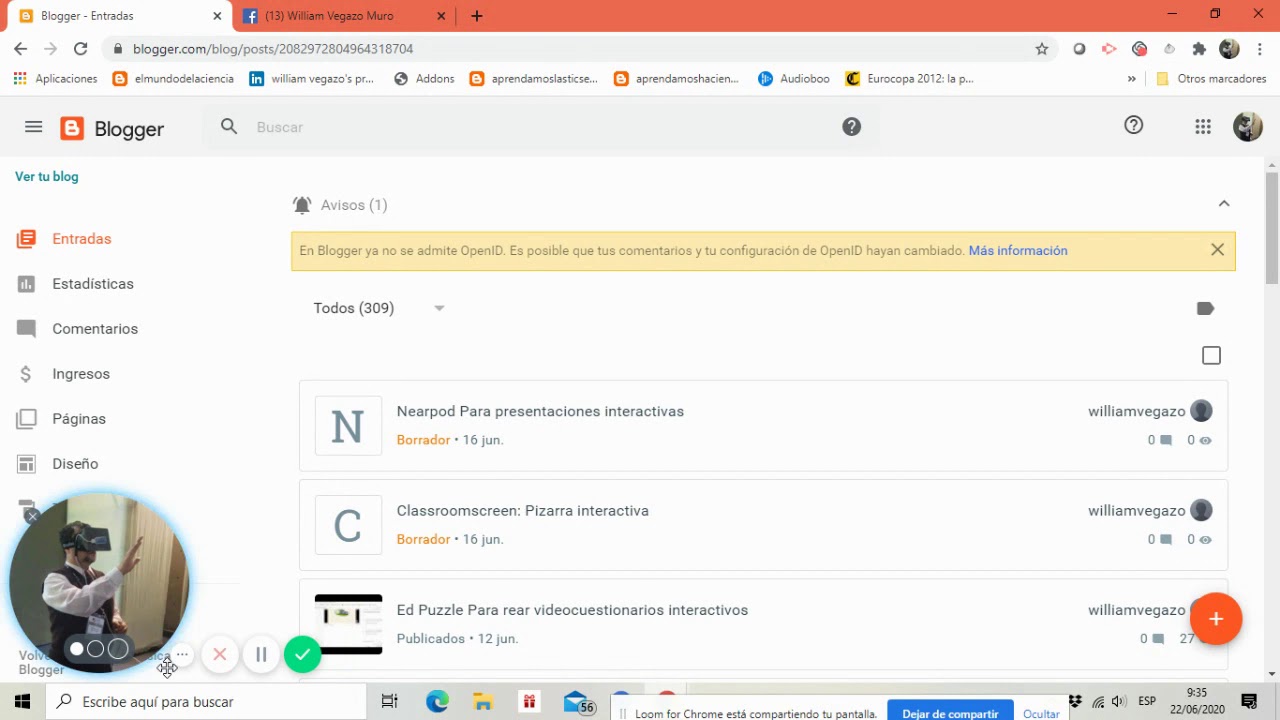Screen dimensions: 1280x720
Task: Tick the select-all posts checkbox
Action: coord(1211,355)
